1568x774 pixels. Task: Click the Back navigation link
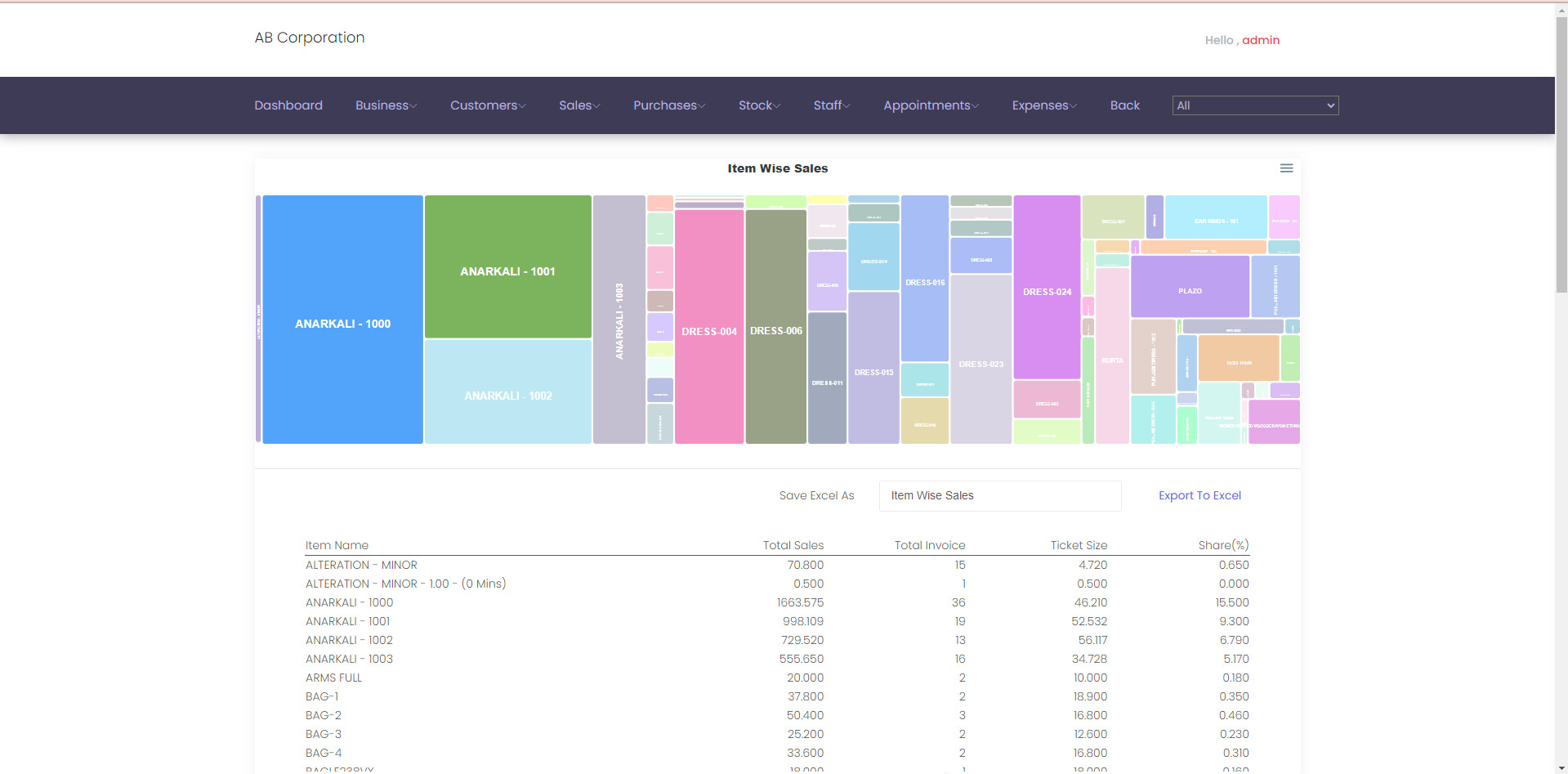click(1124, 105)
